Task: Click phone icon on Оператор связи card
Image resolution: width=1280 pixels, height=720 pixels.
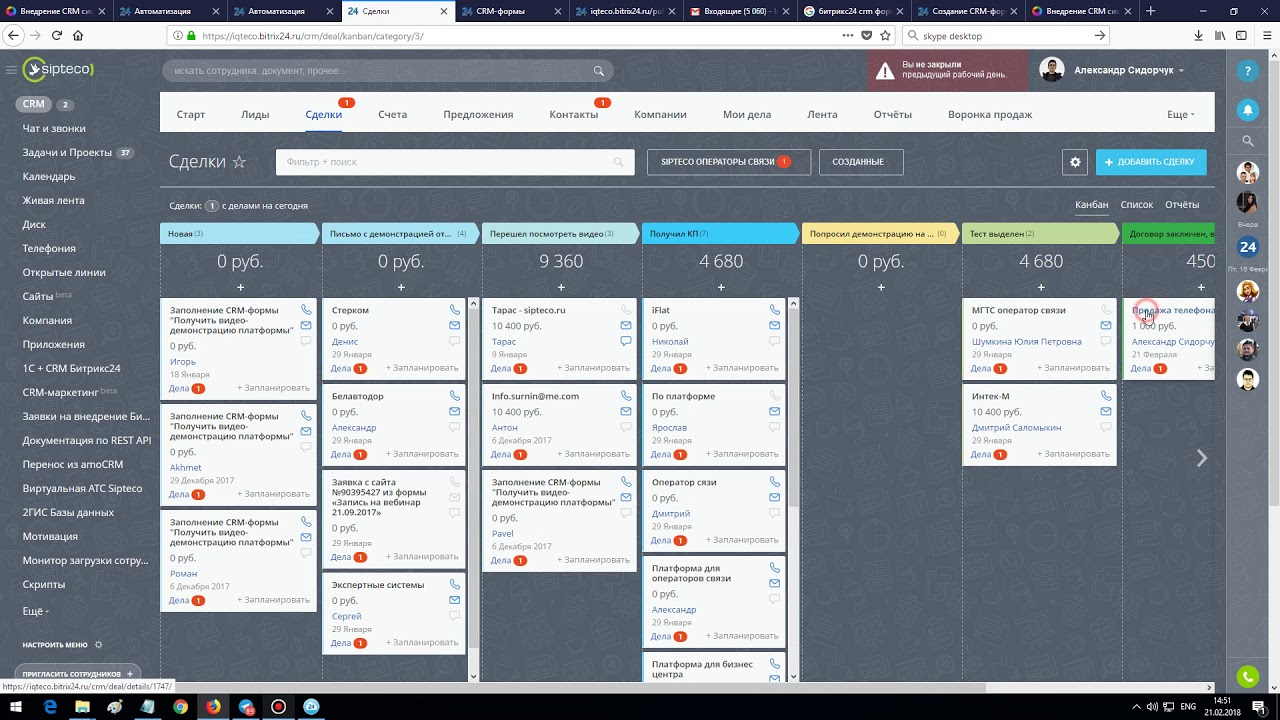Action: (x=774, y=482)
